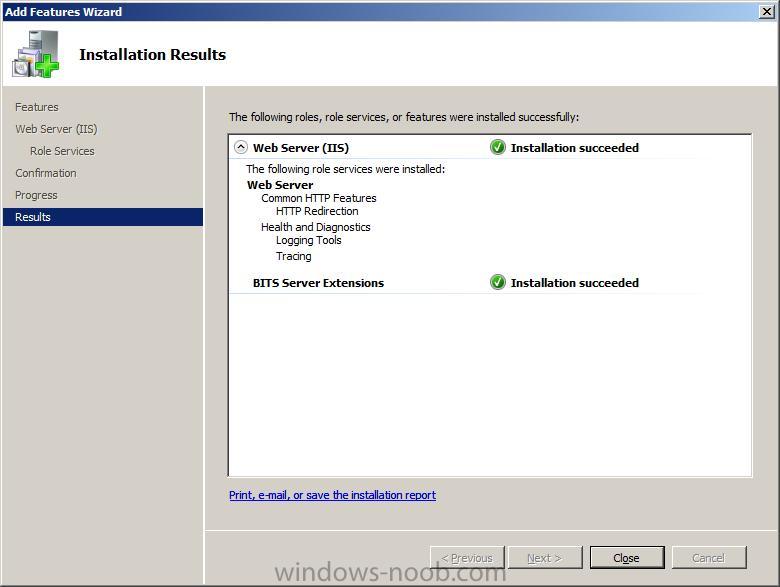Click the Next button
780x587 pixels.
pyautogui.click(x=545, y=558)
